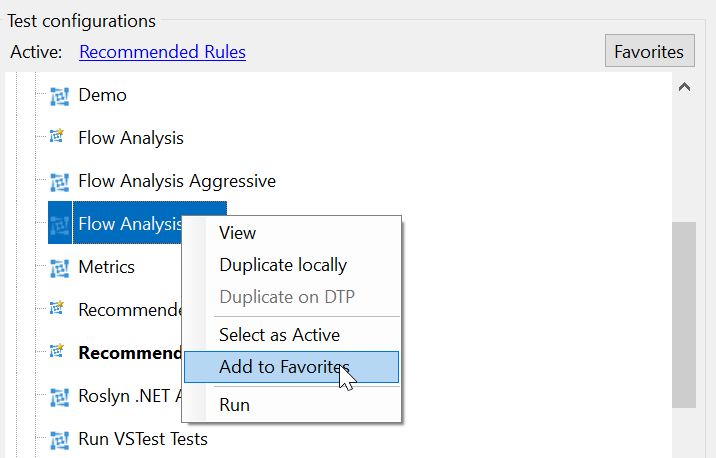The width and height of the screenshot is (716, 458).
Task: Click the Roslyn .NET configuration icon
Action: coord(59,397)
